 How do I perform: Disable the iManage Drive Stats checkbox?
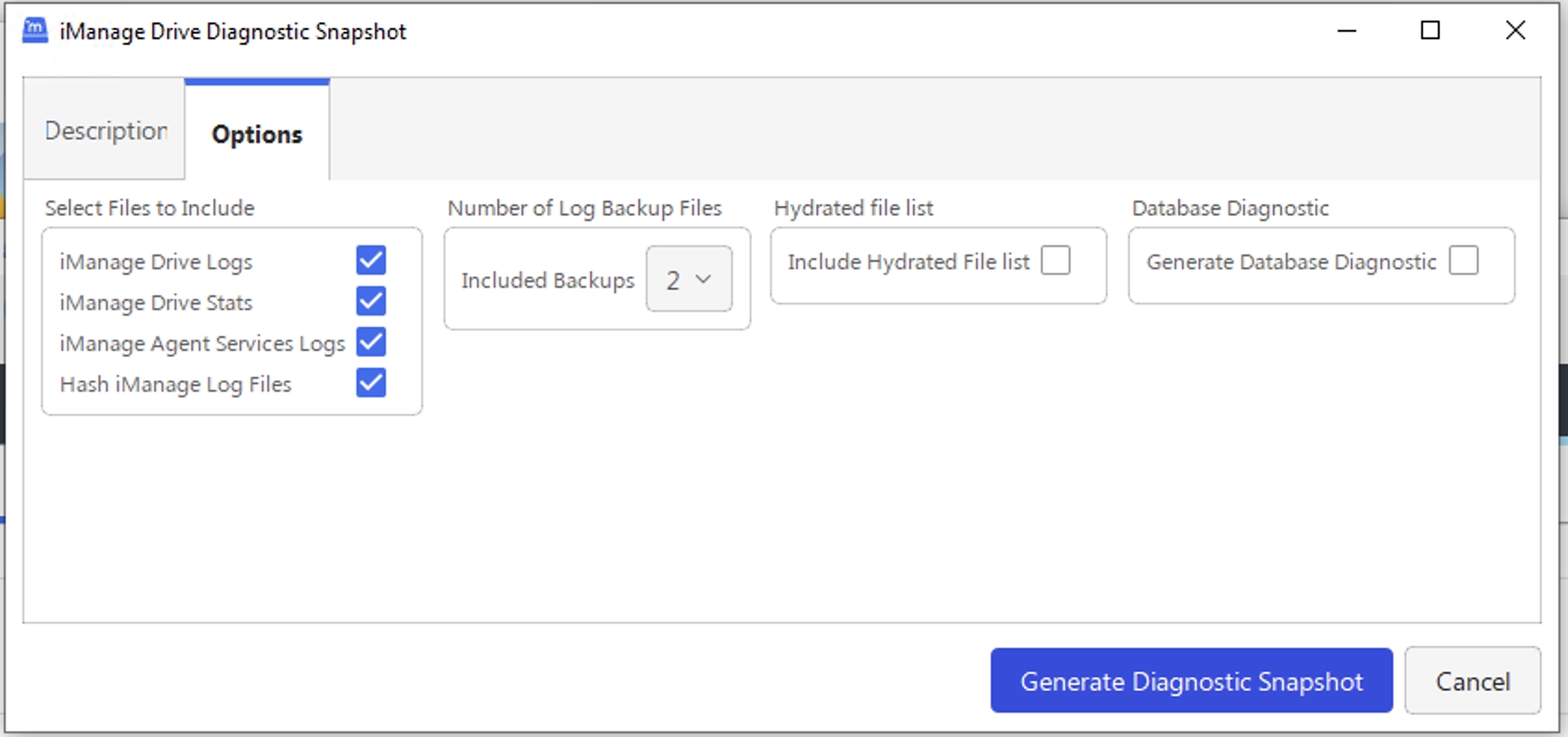click(x=371, y=302)
